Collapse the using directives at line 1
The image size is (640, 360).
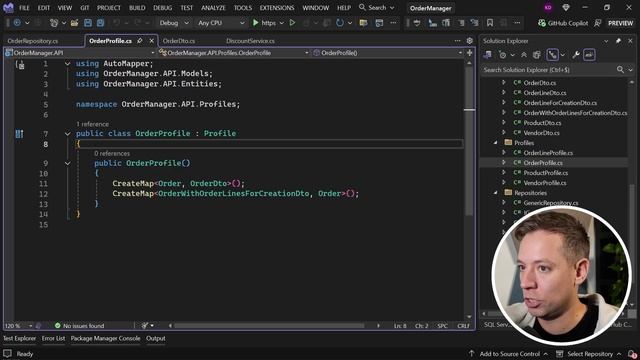coord(68,64)
